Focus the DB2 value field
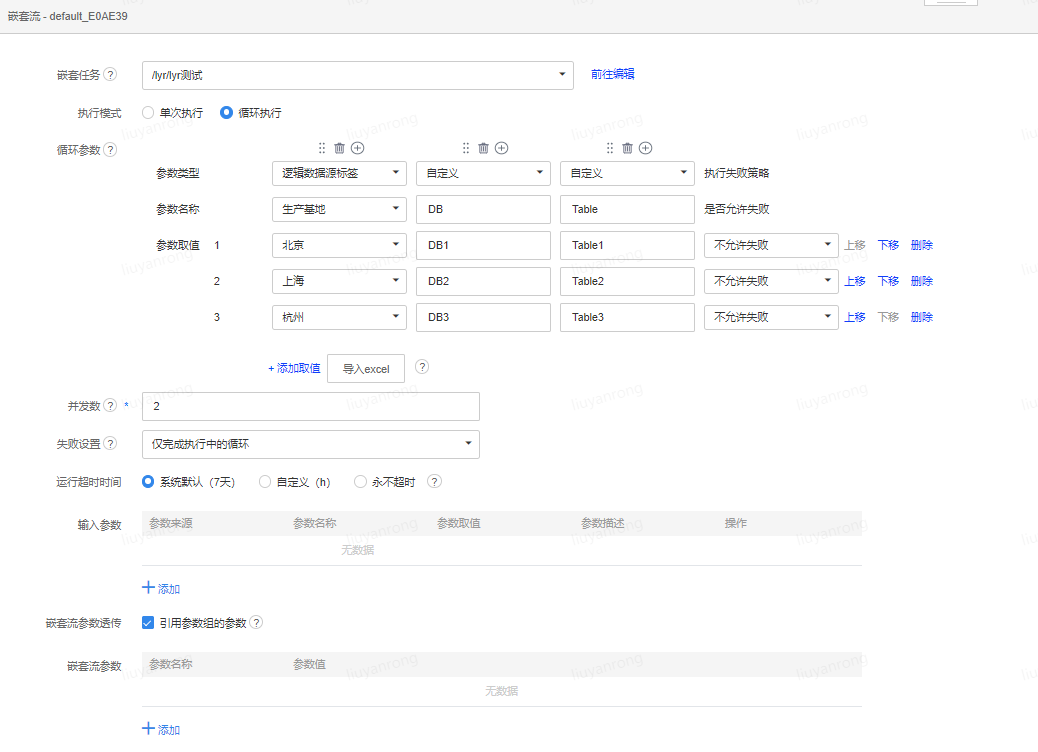The width and height of the screenshot is (1038, 752). (483, 281)
